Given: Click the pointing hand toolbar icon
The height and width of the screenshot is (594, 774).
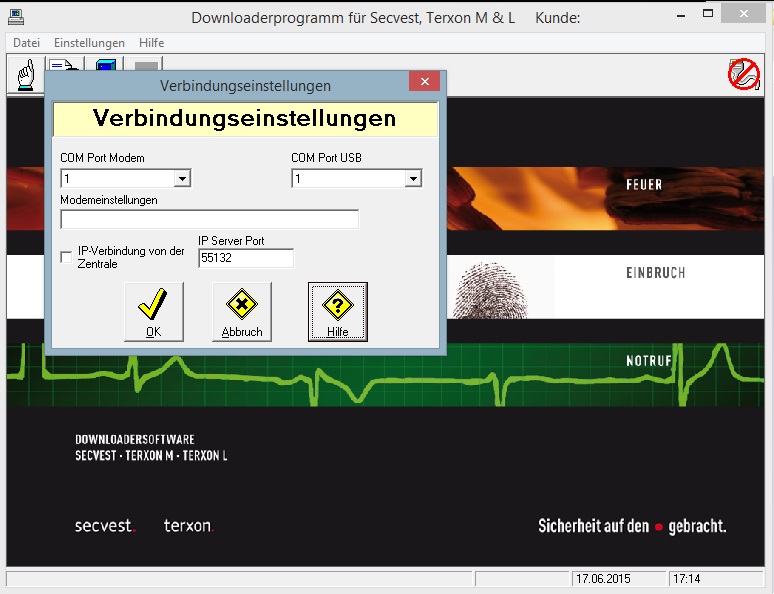Looking at the screenshot, I should (x=24, y=75).
